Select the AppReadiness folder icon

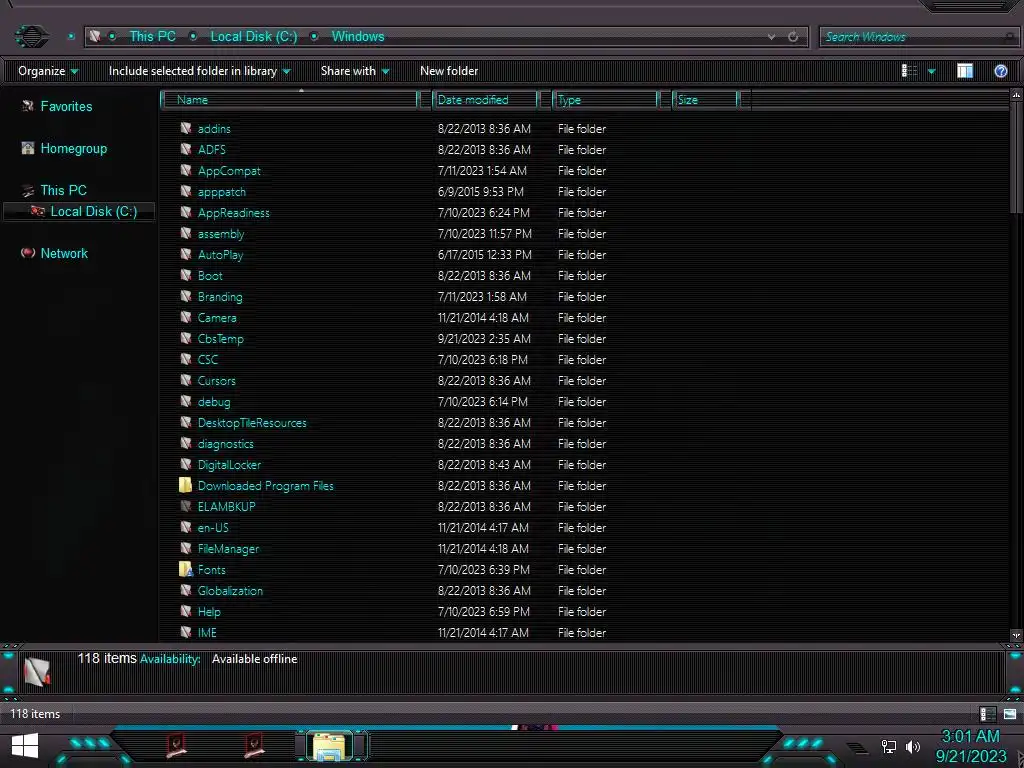click(x=185, y=212)
